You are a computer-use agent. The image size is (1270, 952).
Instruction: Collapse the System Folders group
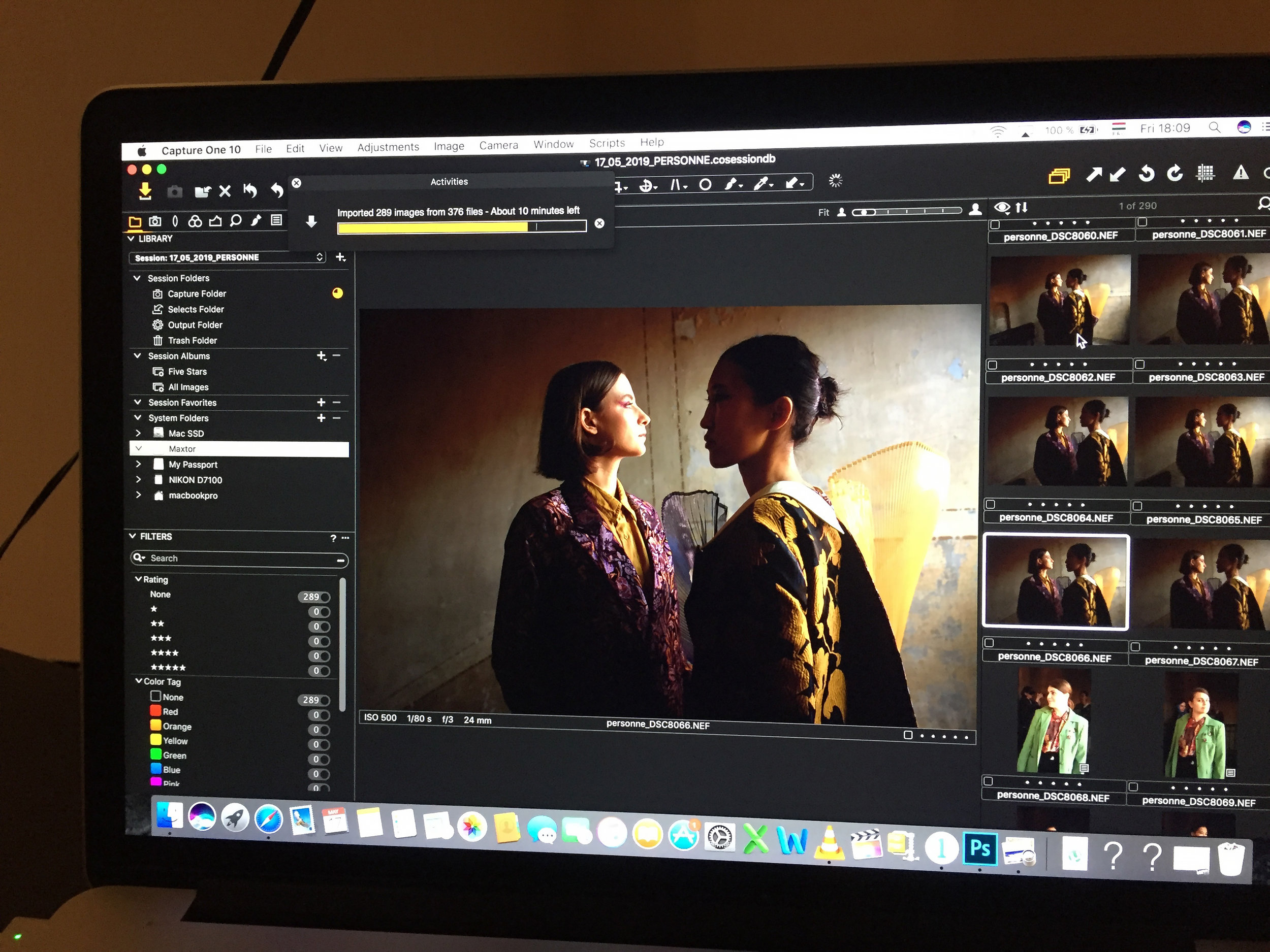pos(138,418)
